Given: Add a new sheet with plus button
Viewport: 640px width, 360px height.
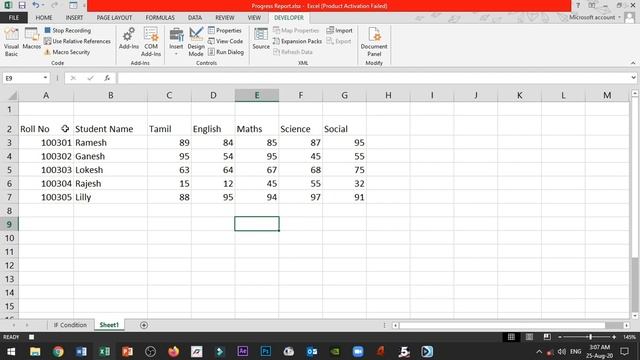Looking at the screenshot, I should point(144,325).
